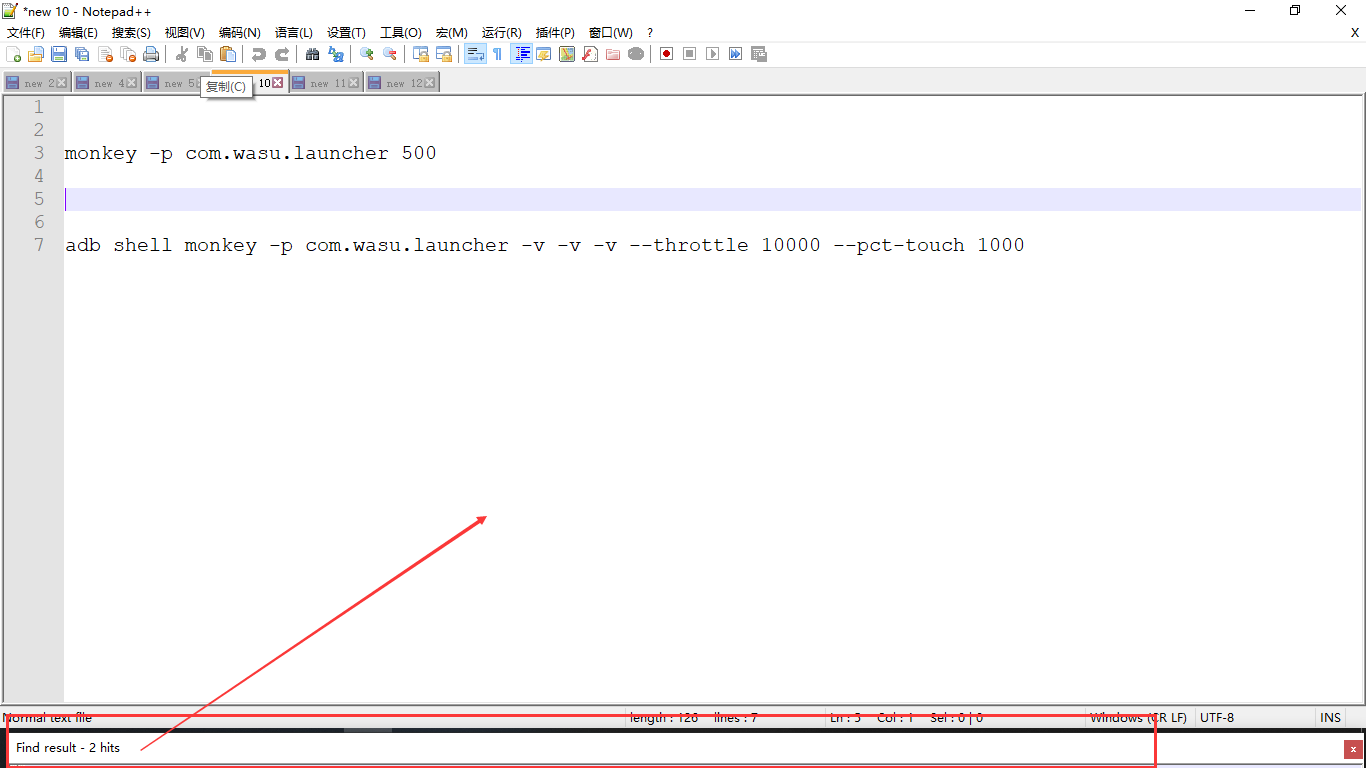The width and height of the screenshot is (1366, 768).
Task: Open the 语言(L) menu
Action: point(293,32)
